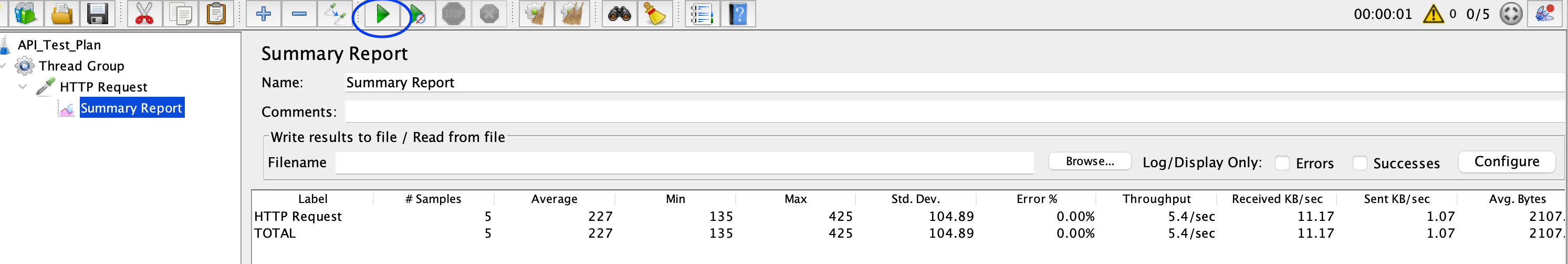Open the Configure button
This screenshot has width=1568, height=264.
tap(1507, 161)
